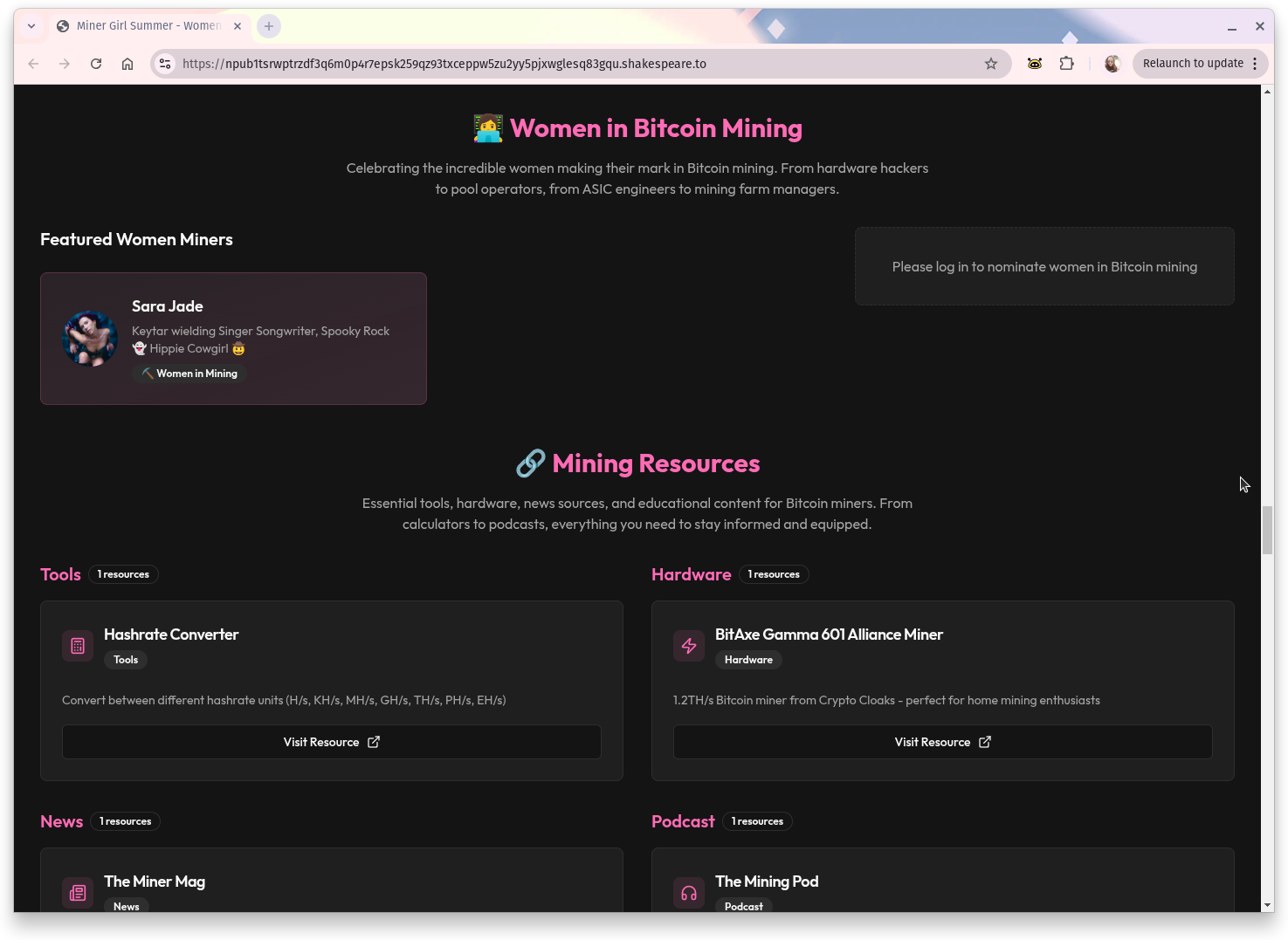The height and width of the screenshot is (940, 1288).
Task: Click the Women in Mining badge
Action: (189, 374)
